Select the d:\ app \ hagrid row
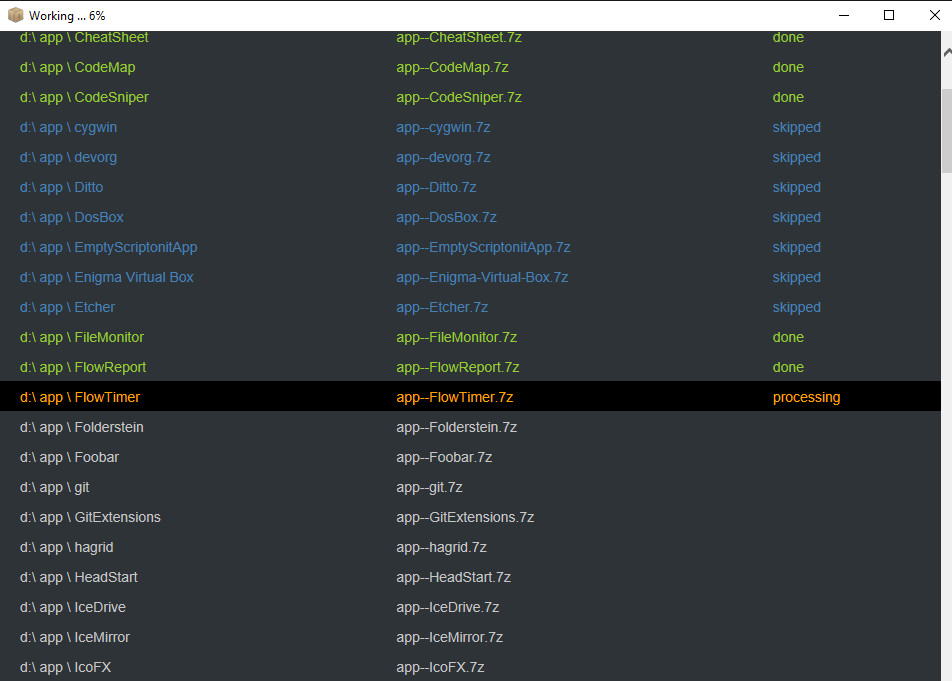This screenshot has height=681, width=952. click(x=471, y=547)
